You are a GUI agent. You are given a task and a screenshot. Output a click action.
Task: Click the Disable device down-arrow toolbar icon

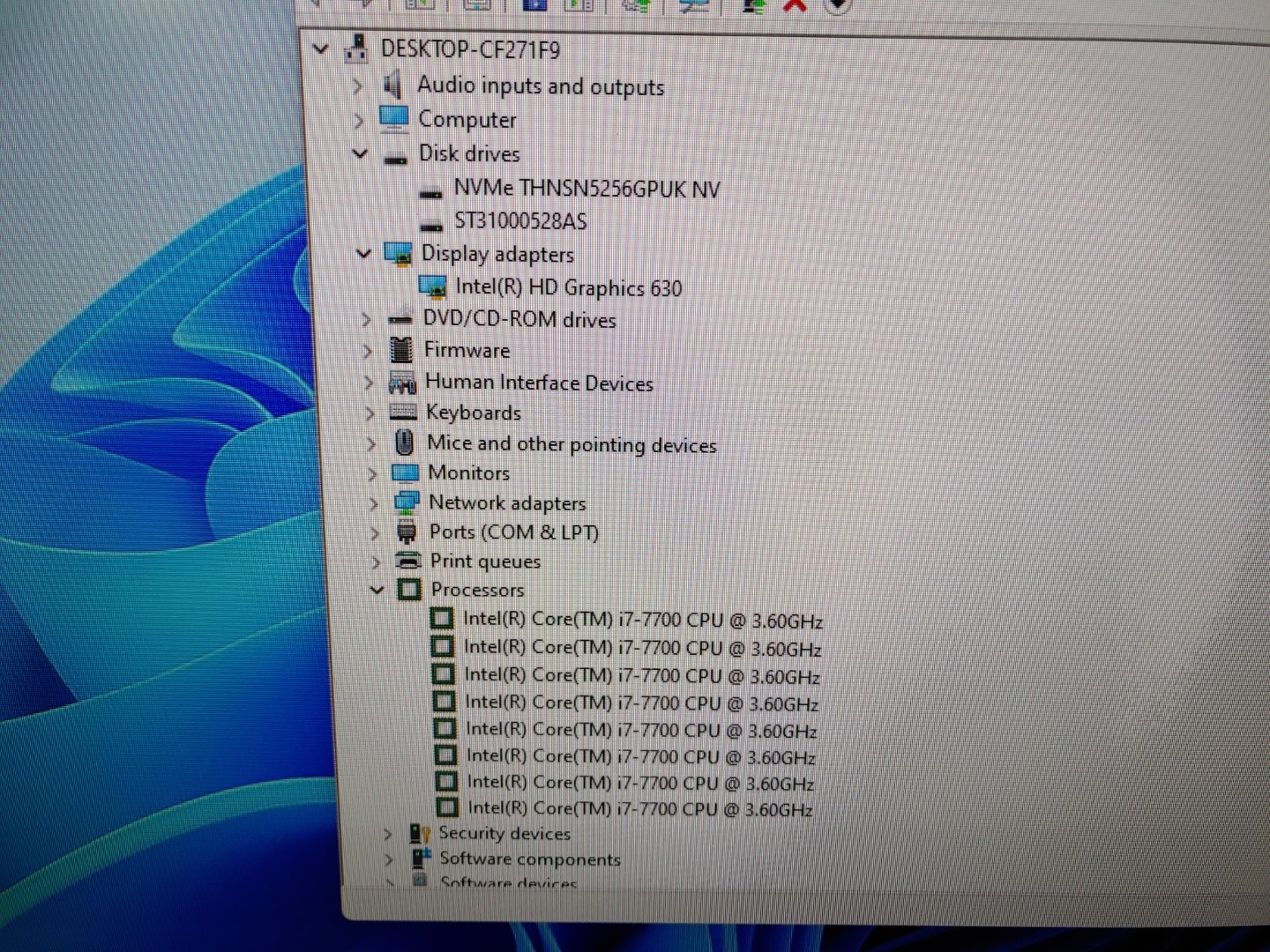point(837,6)
